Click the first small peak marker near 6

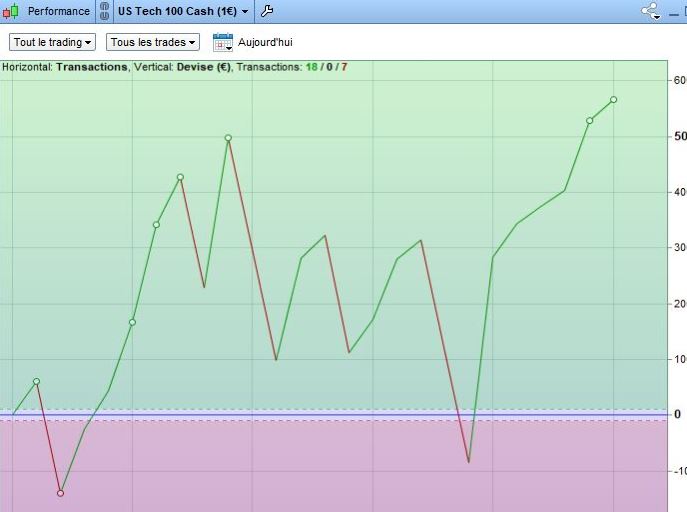pos(36,381)
